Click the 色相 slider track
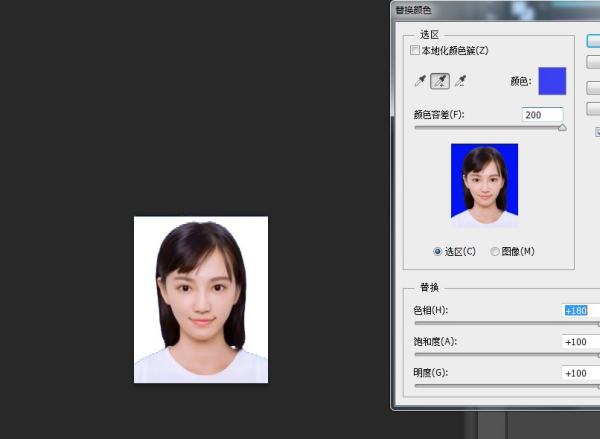 500,324
